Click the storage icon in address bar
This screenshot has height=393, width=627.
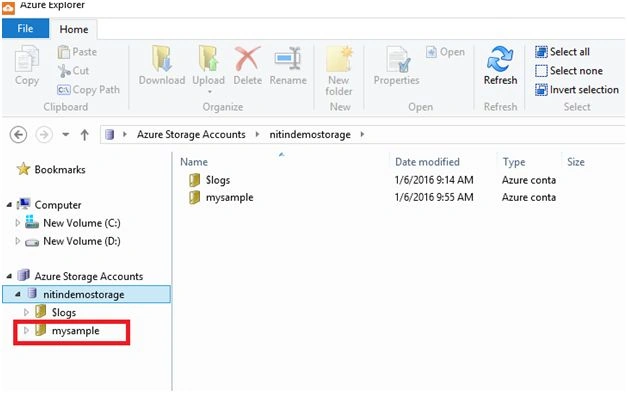pyautogui.click(x=110, y=135)
